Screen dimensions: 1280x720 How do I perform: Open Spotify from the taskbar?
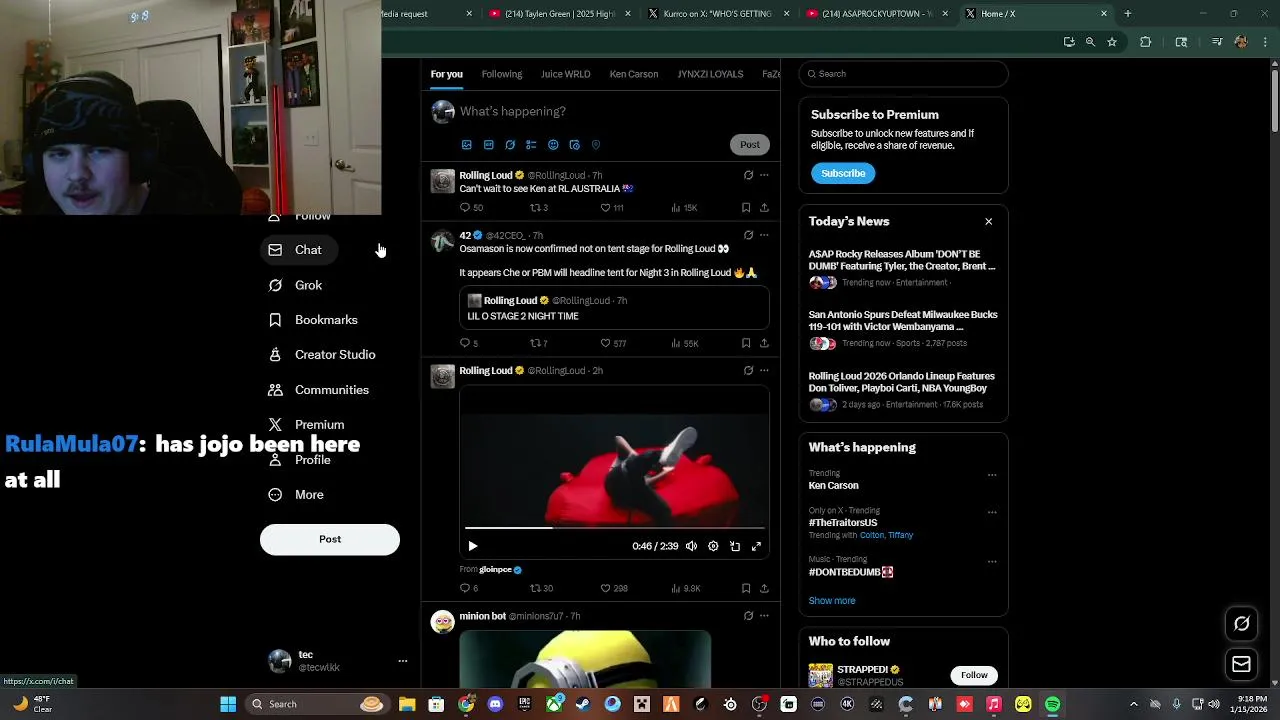tap(1053, 704)
